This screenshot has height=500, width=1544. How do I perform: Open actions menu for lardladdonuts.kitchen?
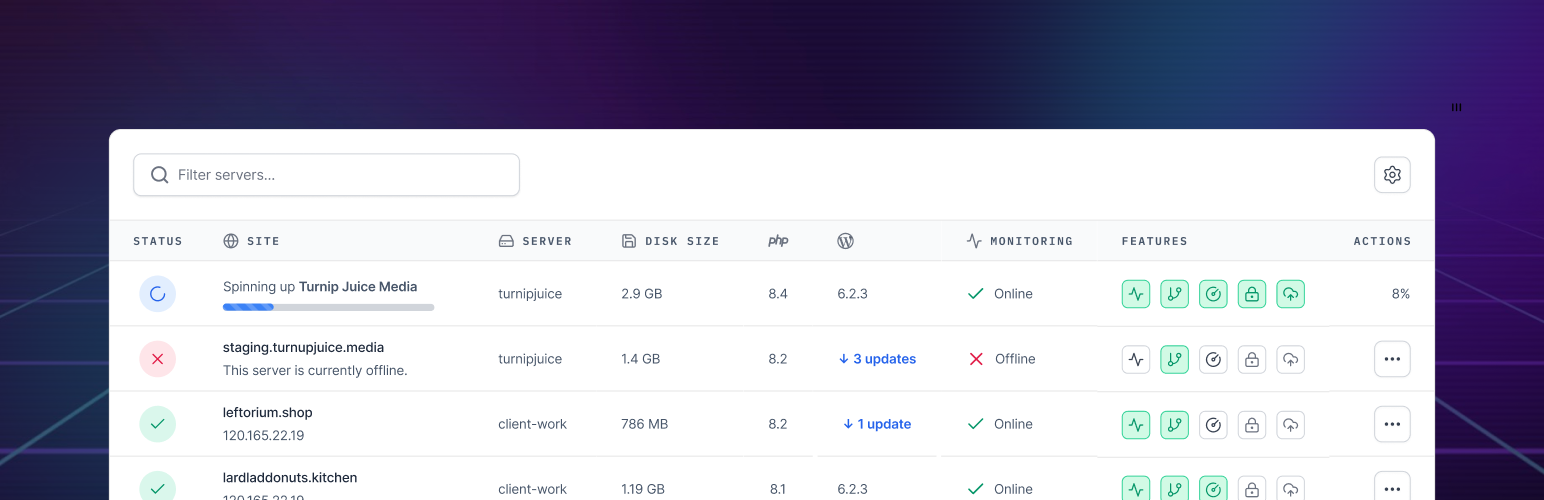1392,488
